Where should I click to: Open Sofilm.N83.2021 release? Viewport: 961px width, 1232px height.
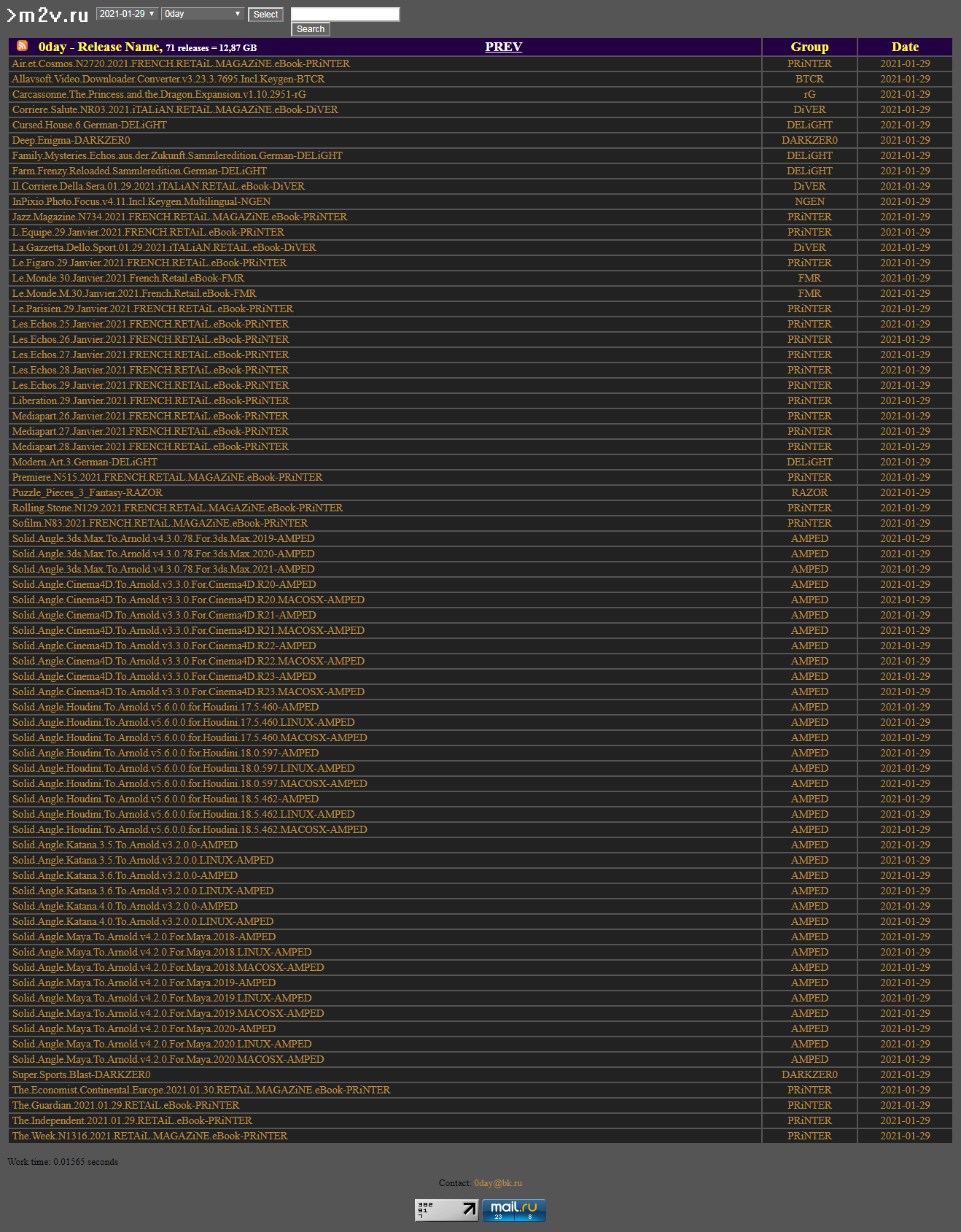coord(160,523)
